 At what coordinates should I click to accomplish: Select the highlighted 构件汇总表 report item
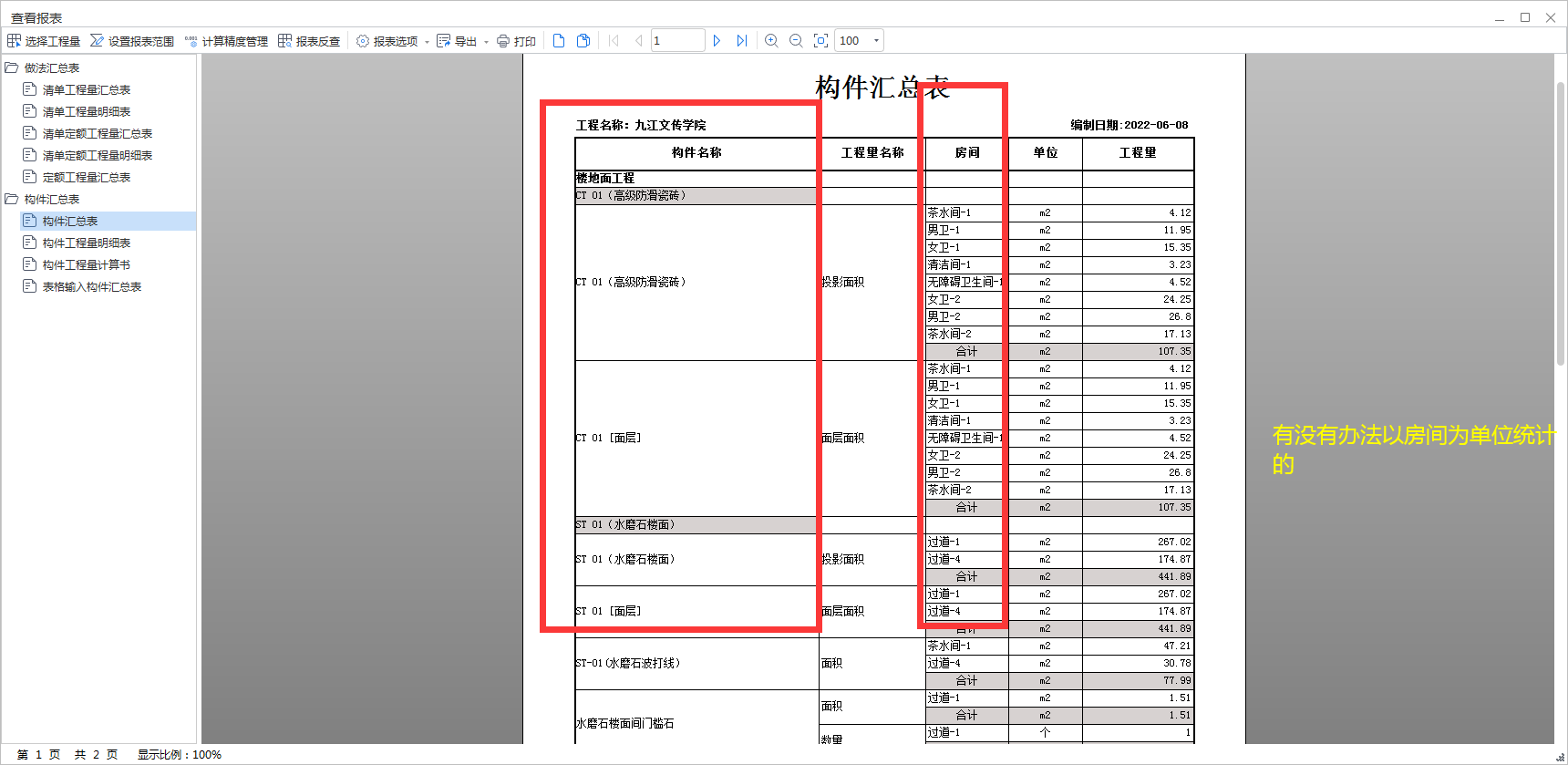[x=108, y=221]
